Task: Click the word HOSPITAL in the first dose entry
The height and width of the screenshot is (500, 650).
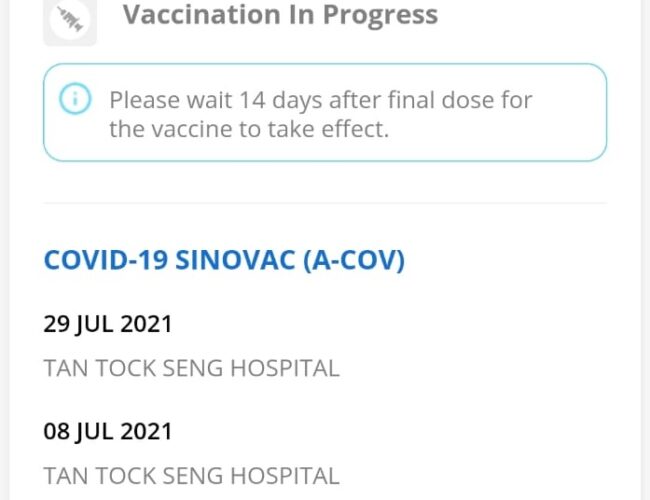Action: pyautogui.click(x=285, y=368)
